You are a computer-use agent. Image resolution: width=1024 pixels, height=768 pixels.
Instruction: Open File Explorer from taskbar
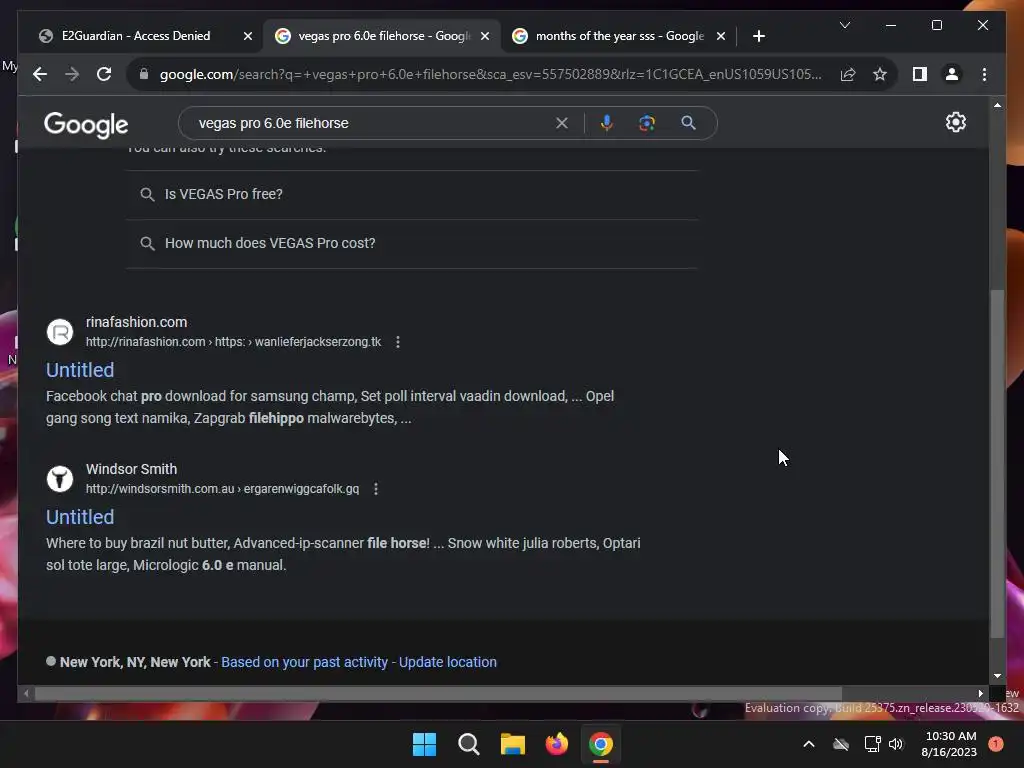click(x=513, y=744)
